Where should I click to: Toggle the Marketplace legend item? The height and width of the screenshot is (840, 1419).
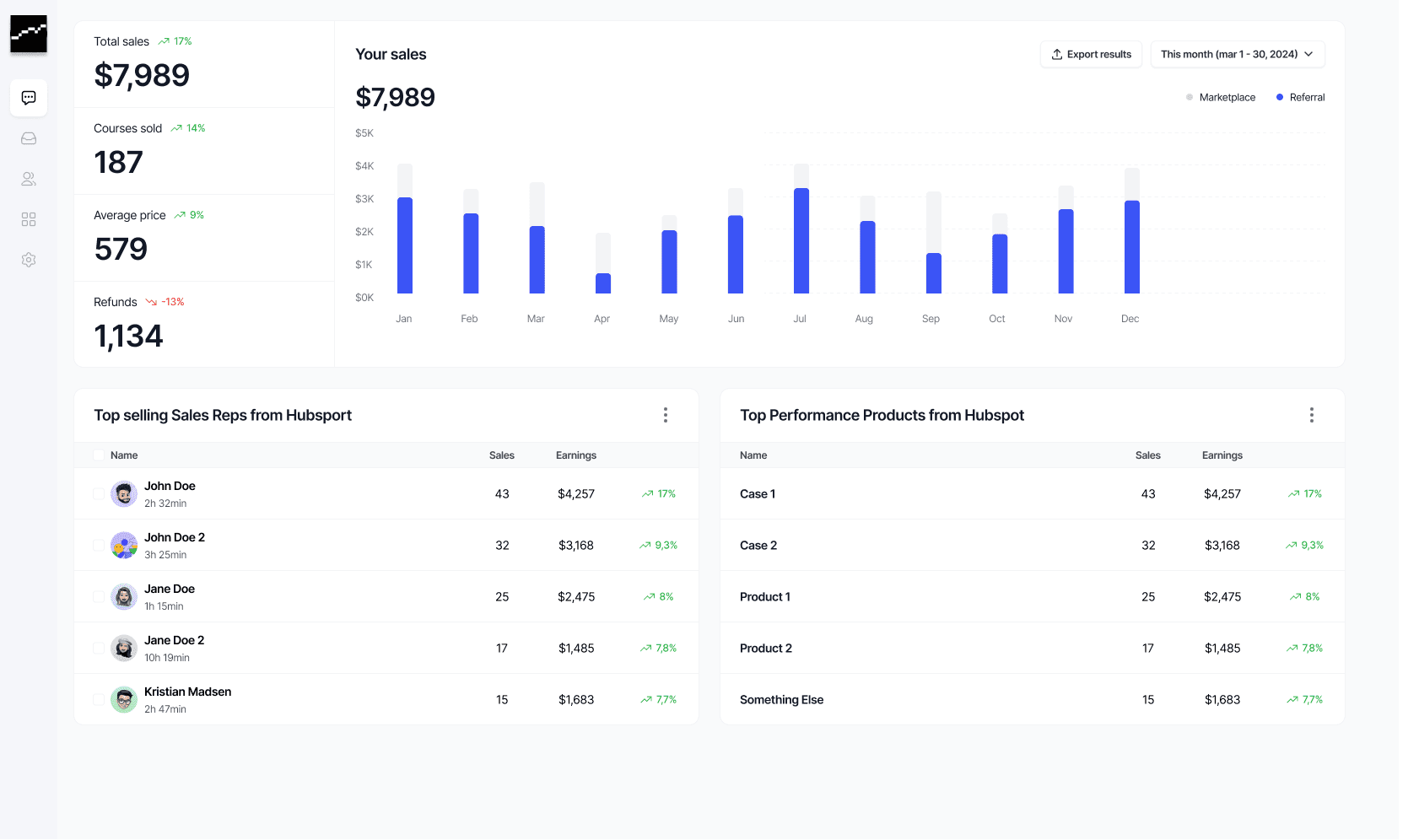tap(1221, 98)
